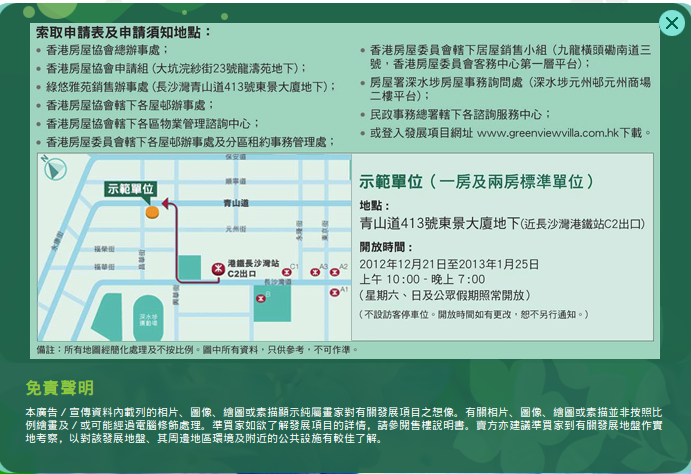Click the 順寧道 street label on map
This screenshot has width=691, height=474.
pos(236,181)
